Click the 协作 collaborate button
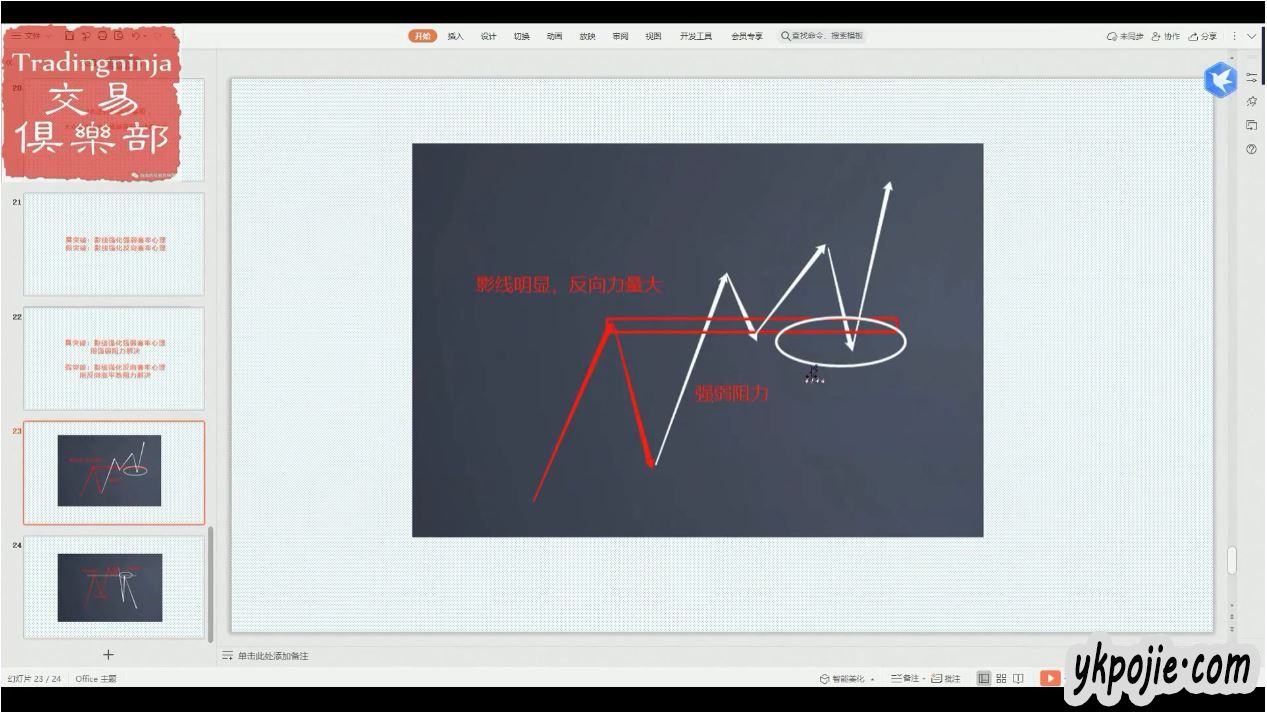Viewport: 1267px width, 712px height. [1165, 36]
